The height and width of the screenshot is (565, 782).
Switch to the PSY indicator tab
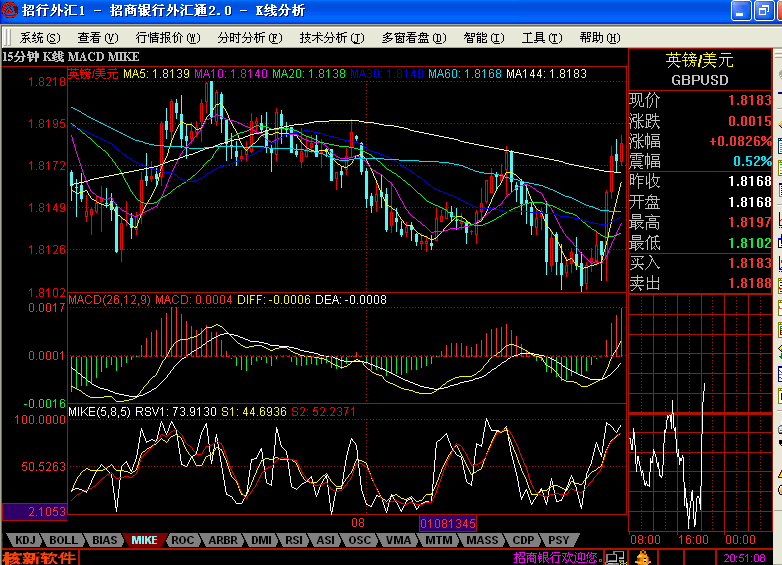coord(558,540)
